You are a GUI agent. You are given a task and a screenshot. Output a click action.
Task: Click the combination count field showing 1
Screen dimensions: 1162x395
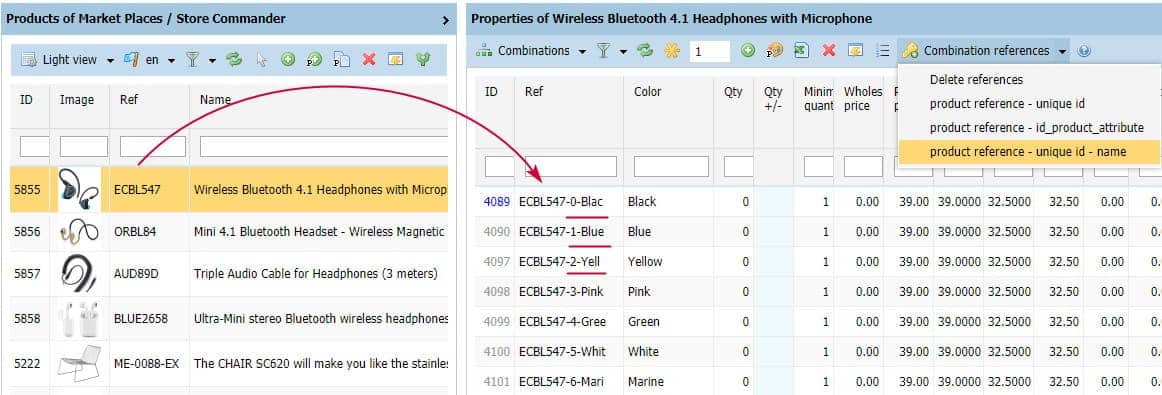710,51
